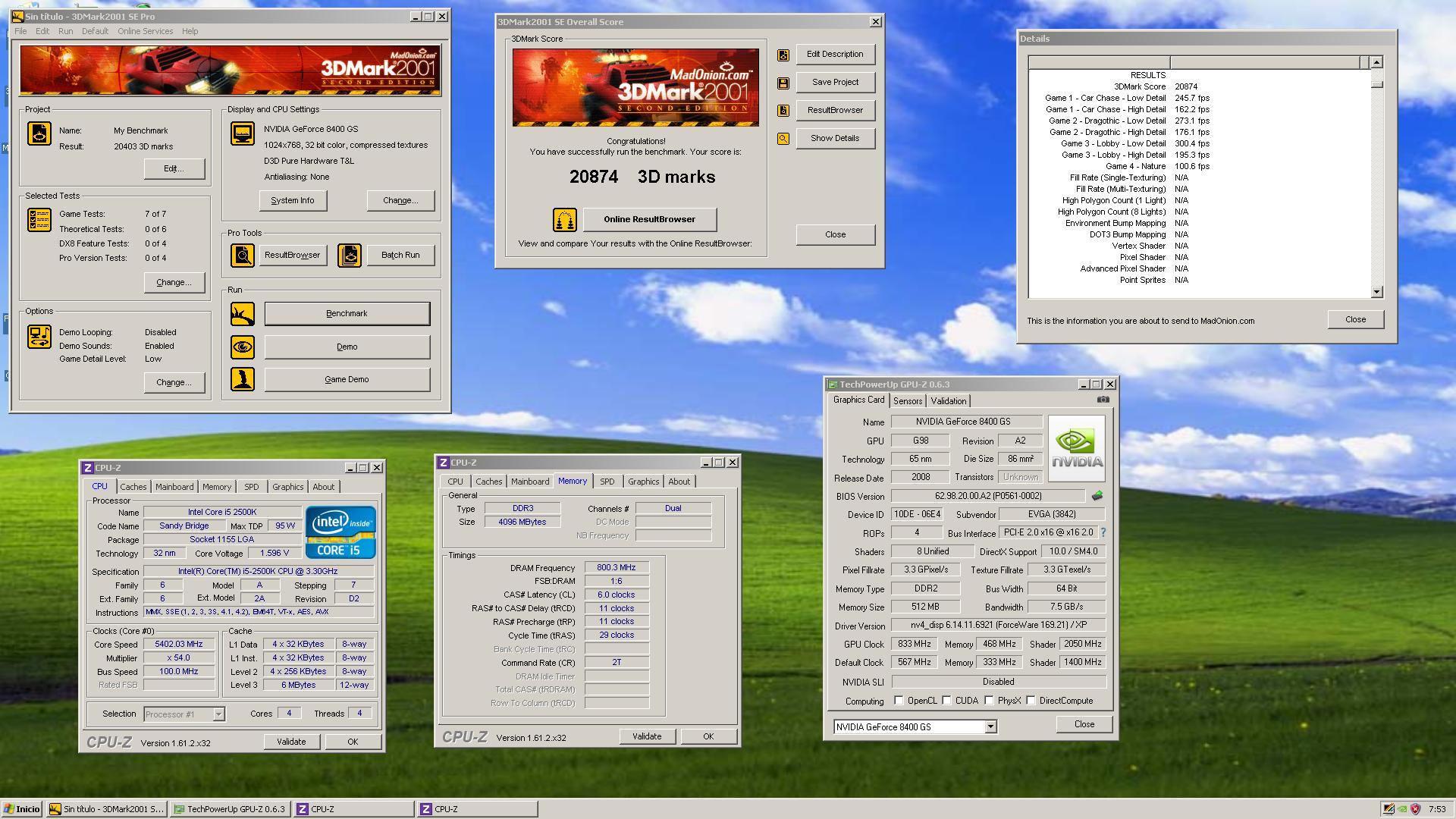This screenshot has height=819, width=1456.
Task: Click the Edit Description icon
Action: pos(783,55)
